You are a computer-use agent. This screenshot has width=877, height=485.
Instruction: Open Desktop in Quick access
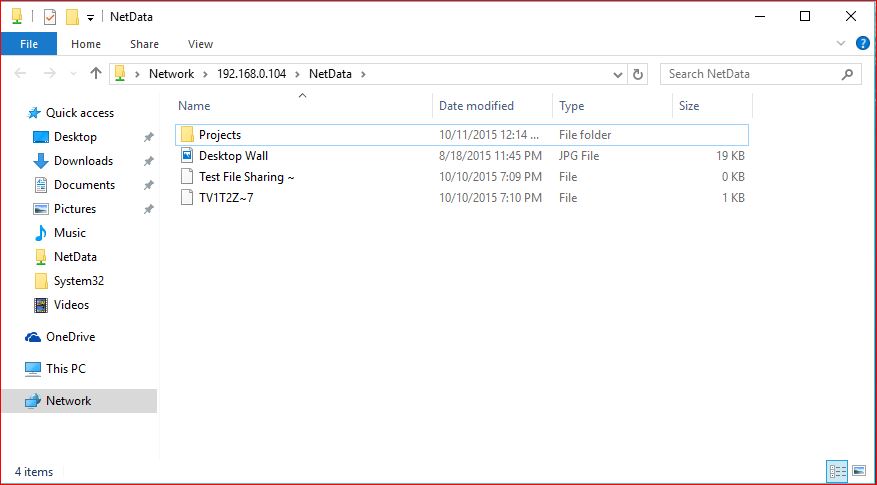(75, 137)
